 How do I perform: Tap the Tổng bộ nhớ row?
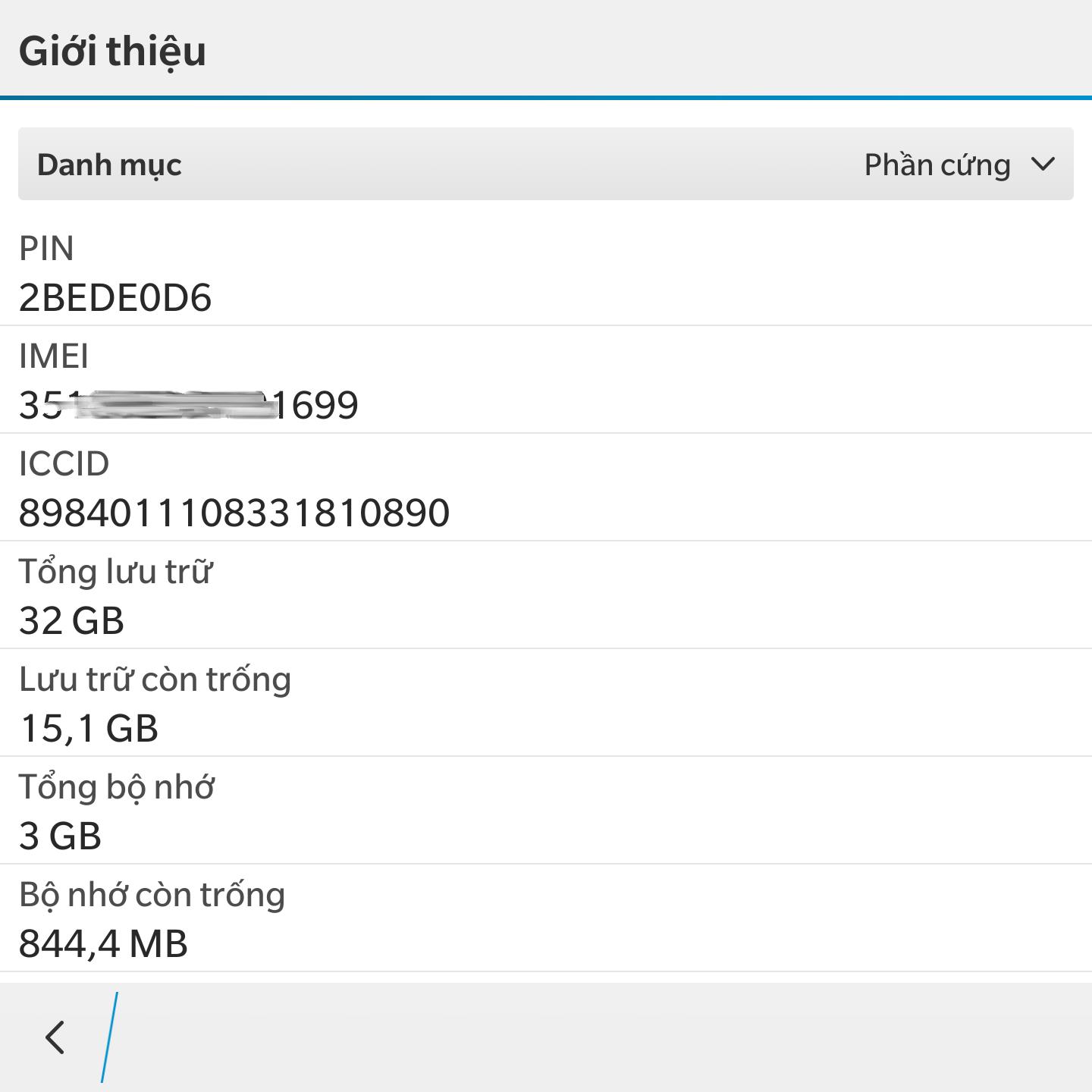[x=546, y=811]
